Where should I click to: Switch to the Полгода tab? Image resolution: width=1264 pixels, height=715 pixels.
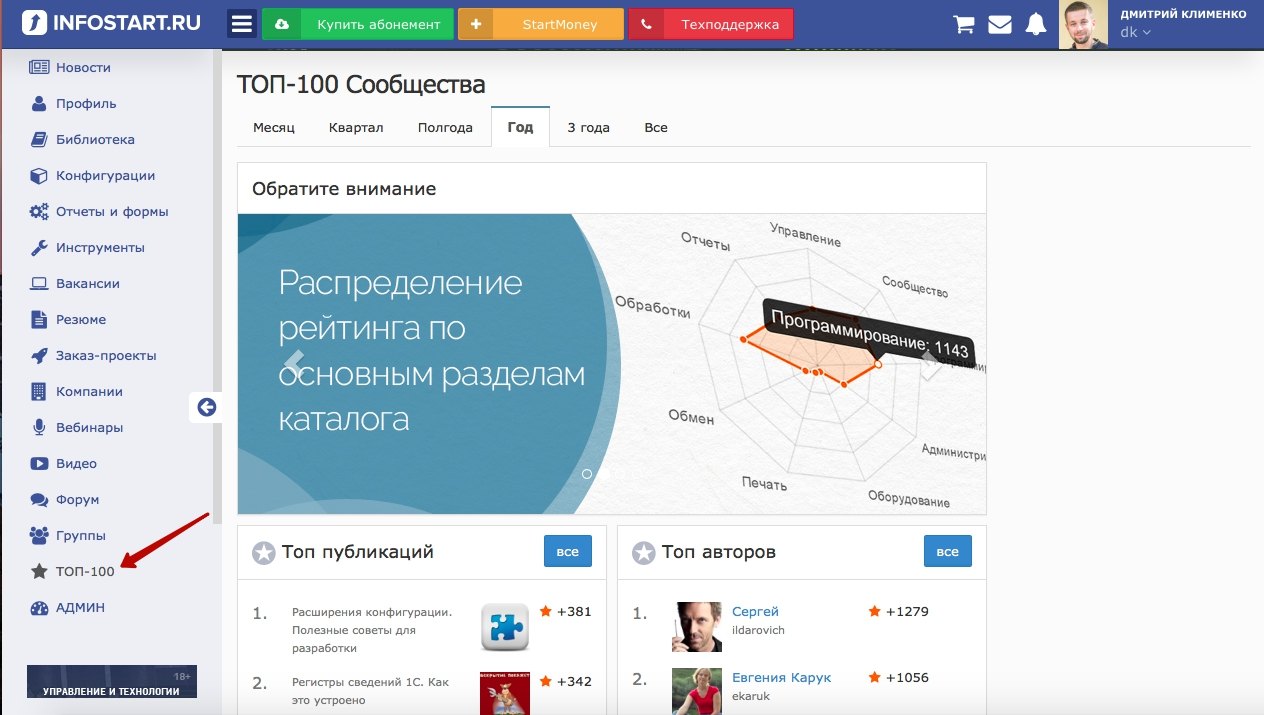445,127
